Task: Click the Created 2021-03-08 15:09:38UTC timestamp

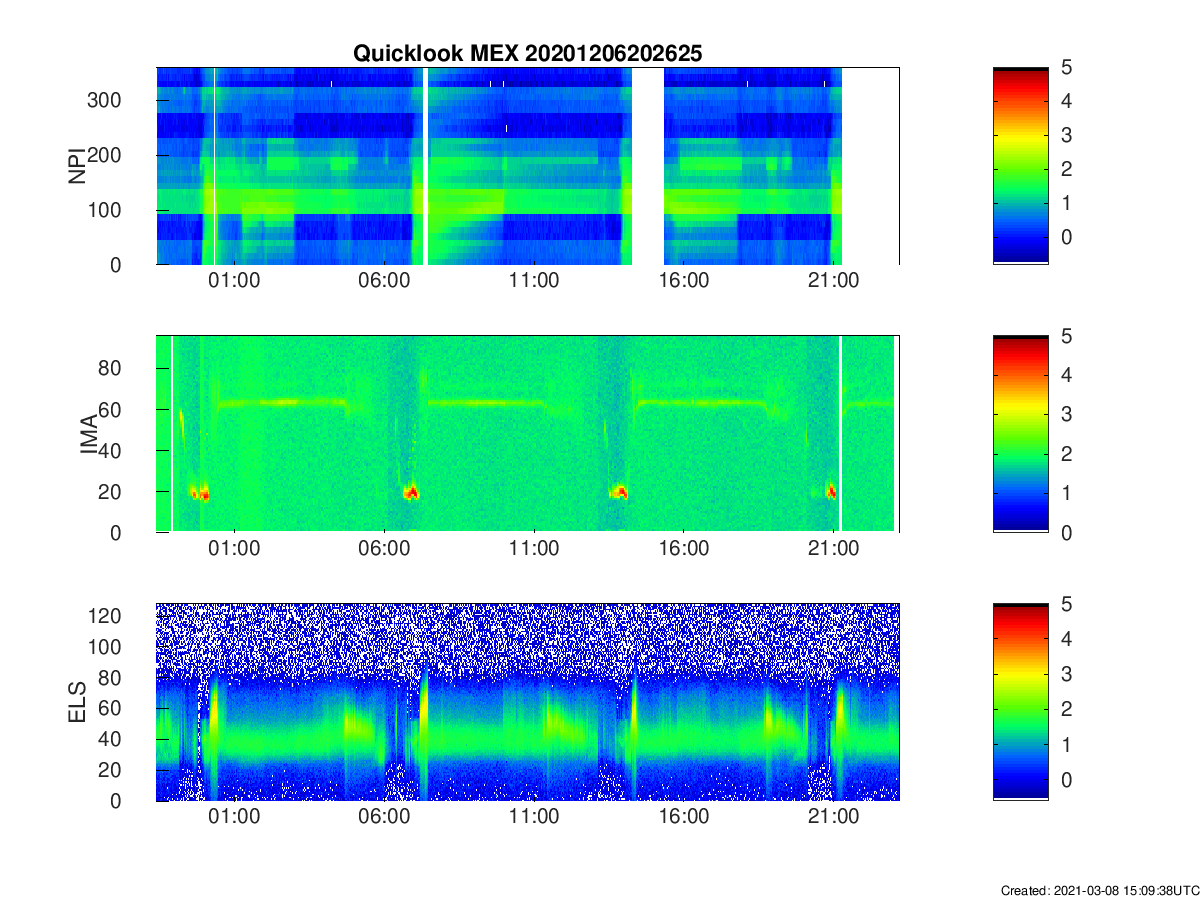Action: (1099, 890)
